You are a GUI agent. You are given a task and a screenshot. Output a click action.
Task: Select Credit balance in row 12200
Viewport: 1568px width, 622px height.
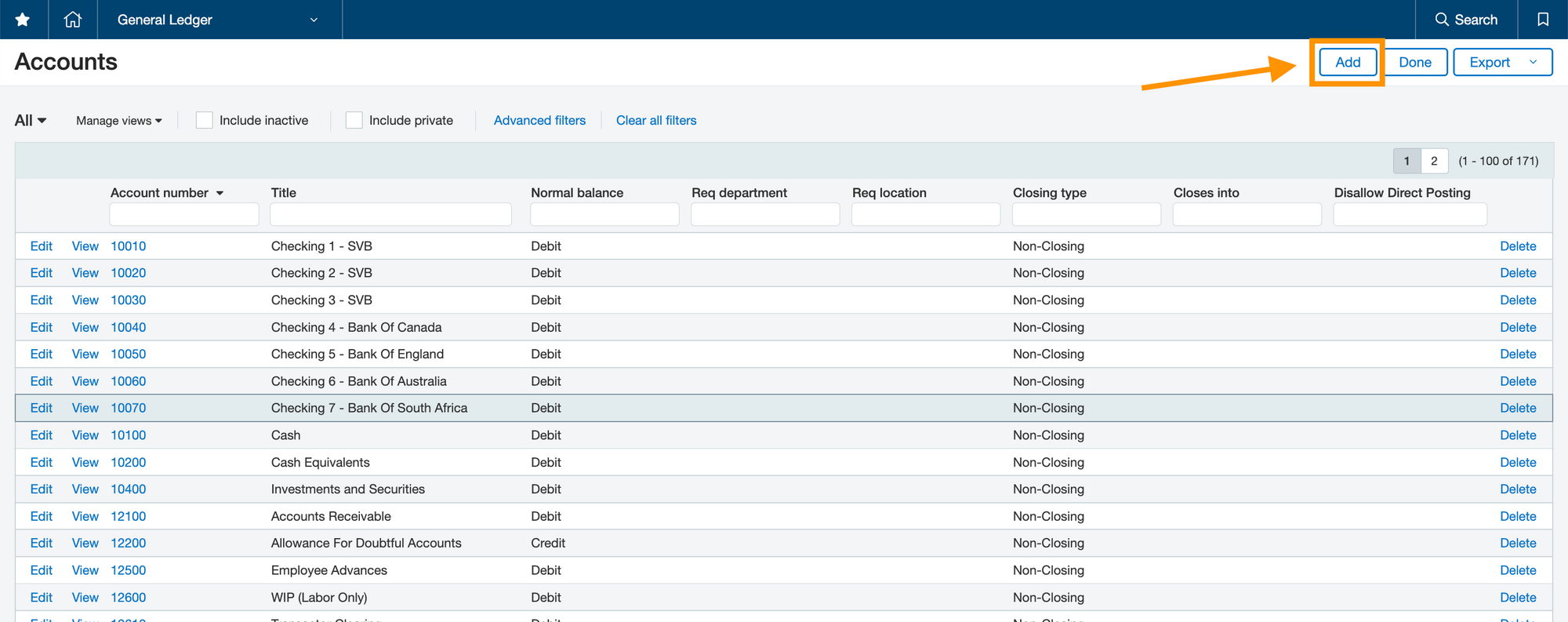click(x=548, y=543)
